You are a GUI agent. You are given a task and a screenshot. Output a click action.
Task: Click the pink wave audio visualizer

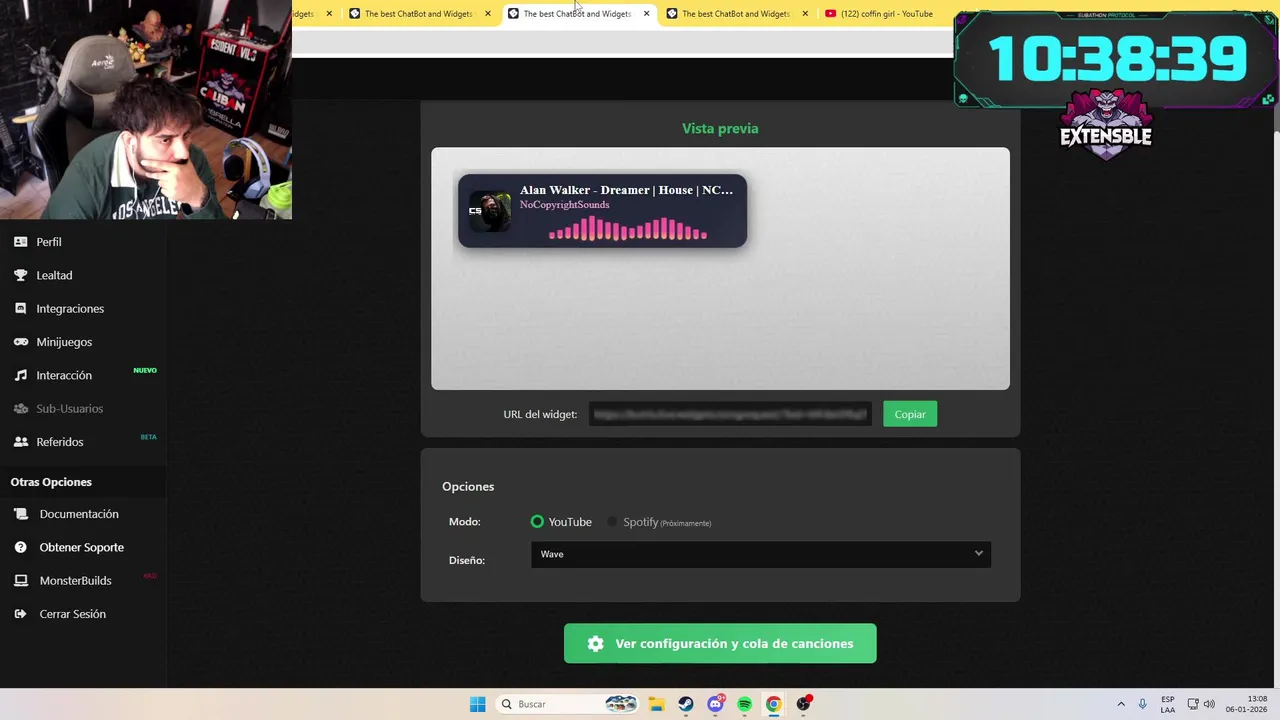[628, 229]
